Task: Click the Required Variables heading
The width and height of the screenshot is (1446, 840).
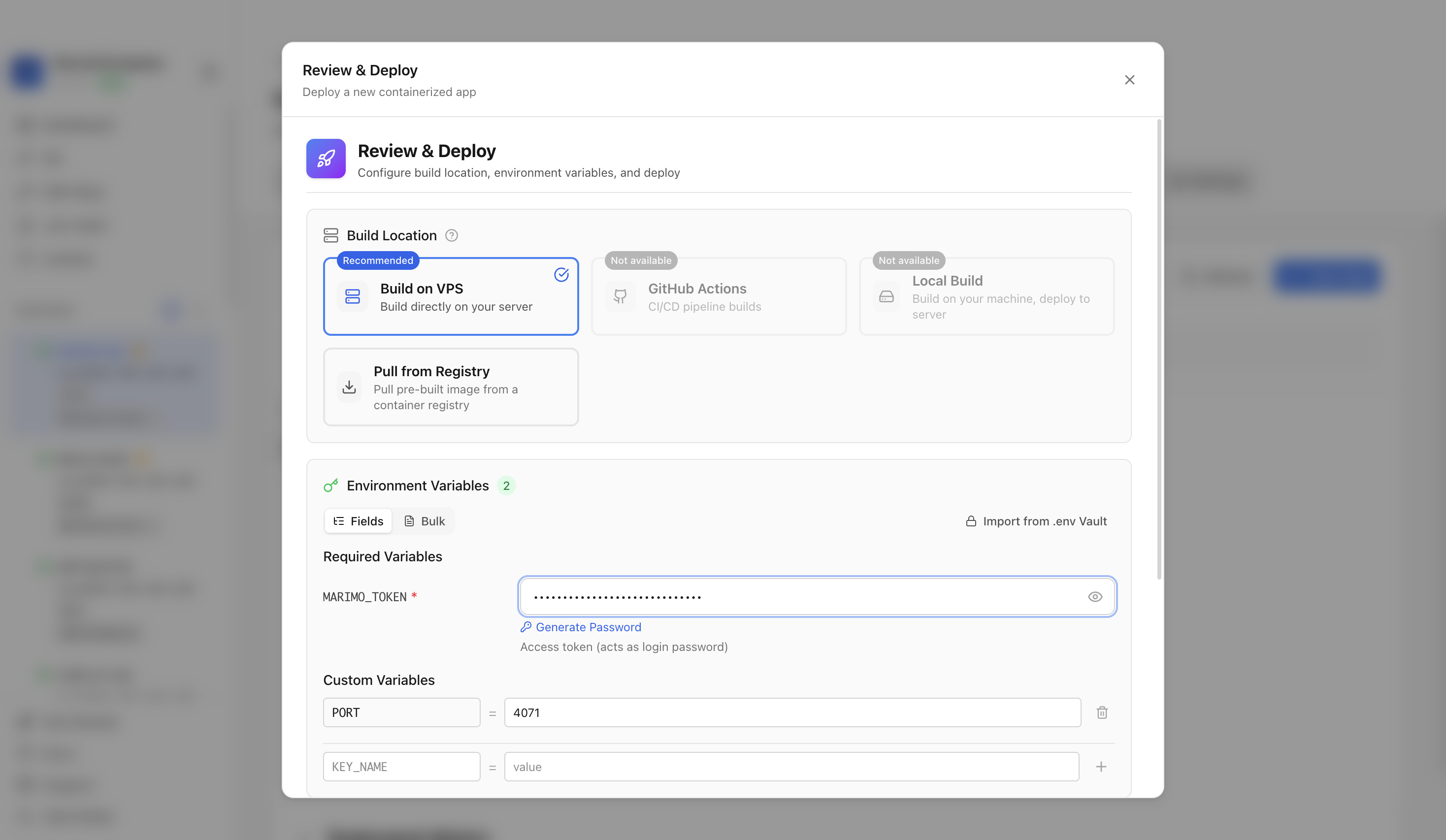Action: [383, 556]
